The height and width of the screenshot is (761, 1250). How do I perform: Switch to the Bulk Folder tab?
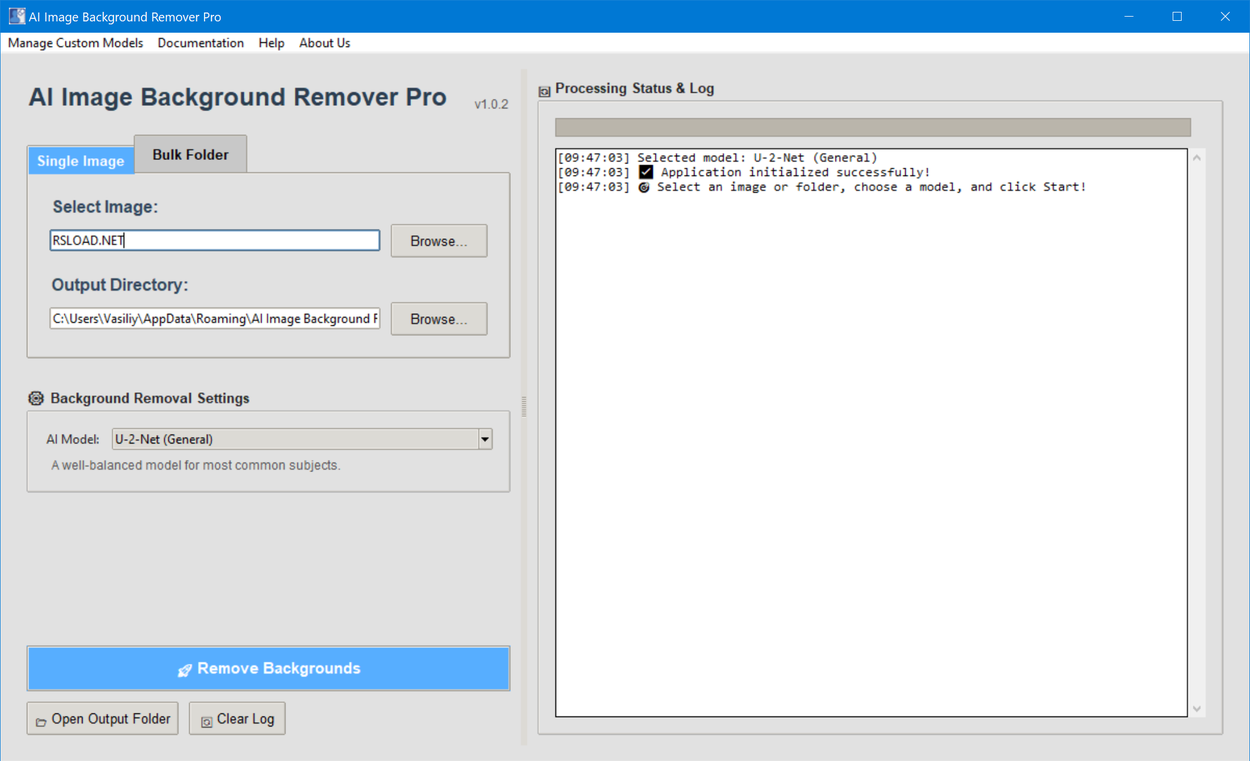click(190, 153)
